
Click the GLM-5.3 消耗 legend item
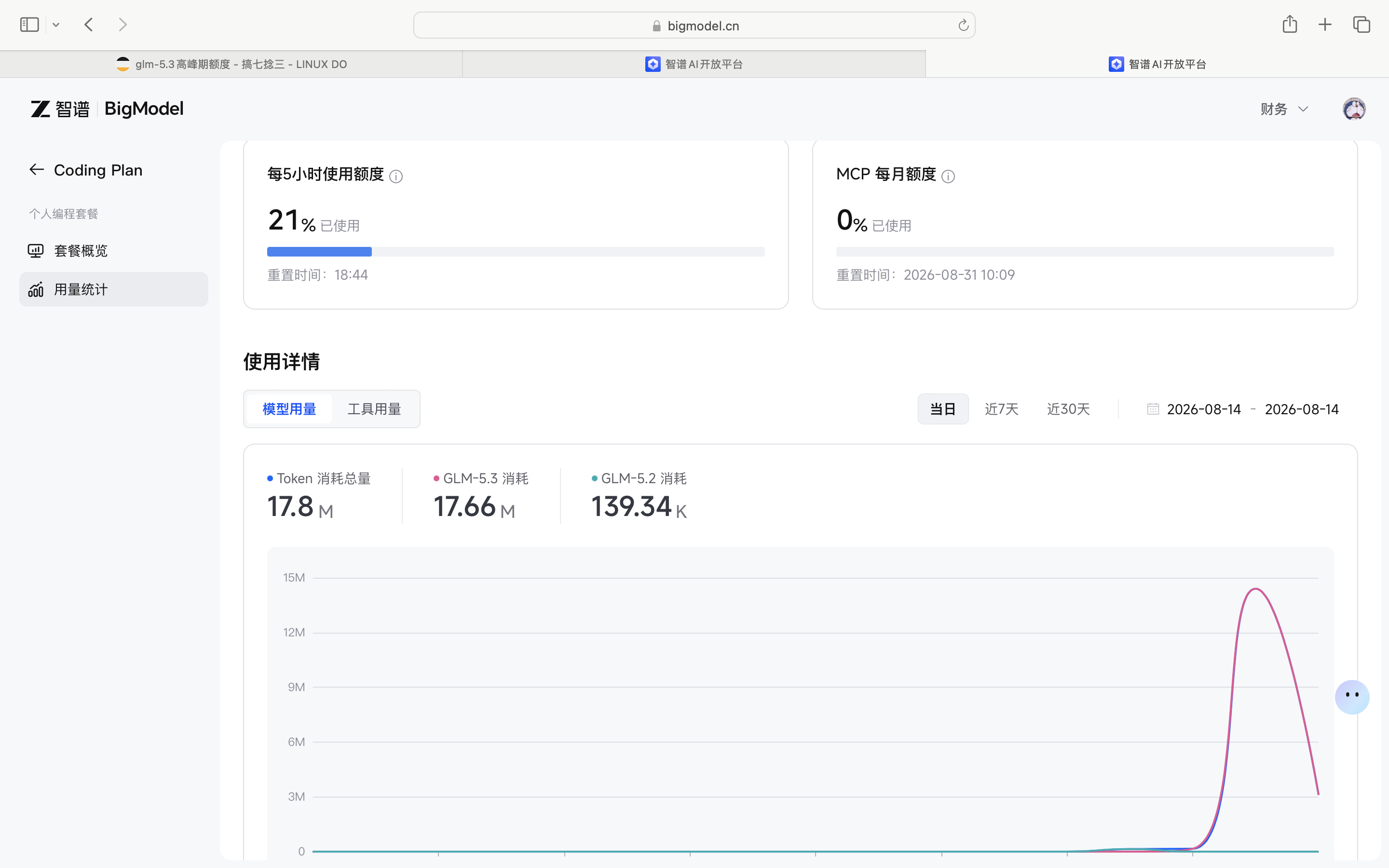click(x=481, y=478)
